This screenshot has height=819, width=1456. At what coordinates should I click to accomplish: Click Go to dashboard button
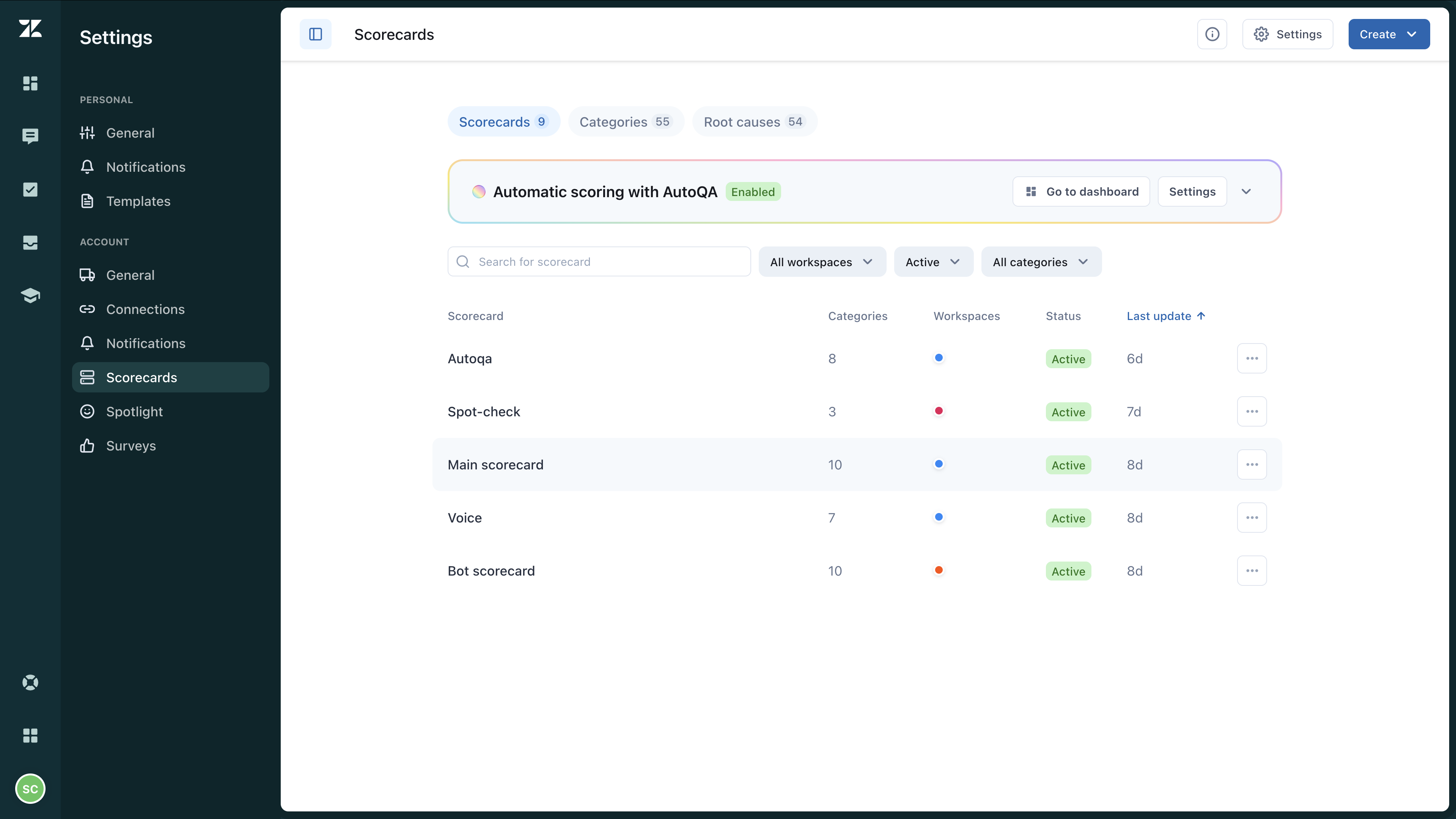coord(1081,191)
